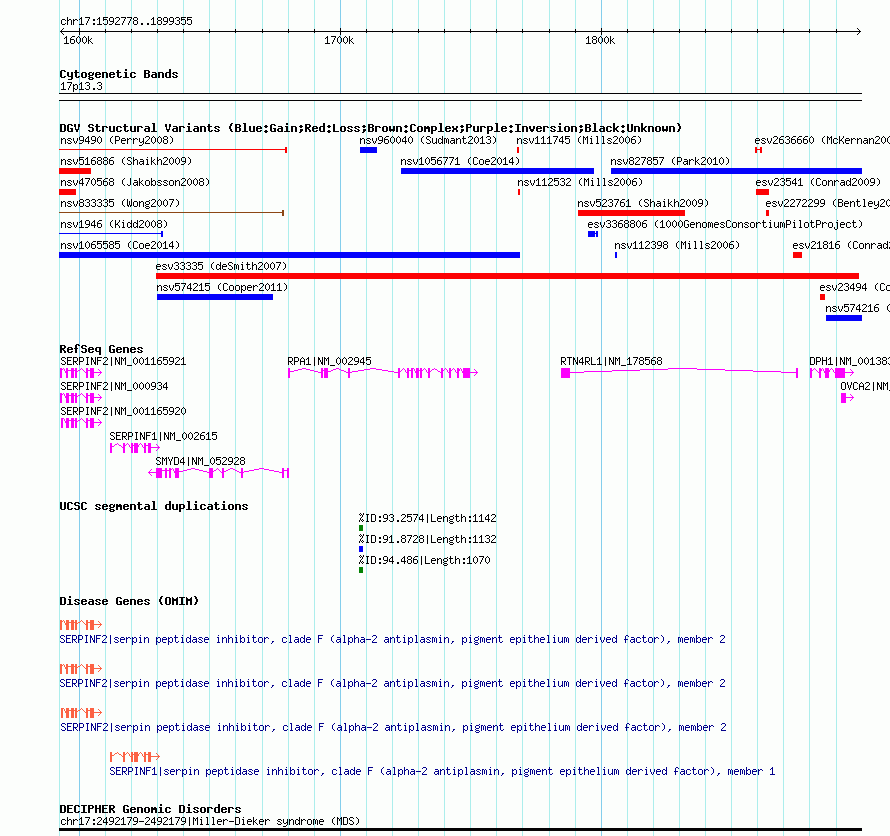
Task: Click the SERPINF1 NM_002615 gene glyph
Action: pos(135,448)
